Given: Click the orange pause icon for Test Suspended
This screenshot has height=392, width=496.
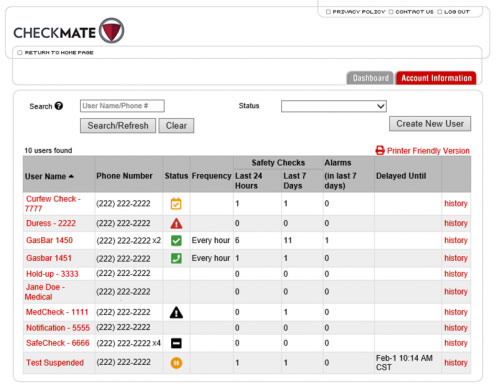Looking at the screenshot, I should pos(176,363).
